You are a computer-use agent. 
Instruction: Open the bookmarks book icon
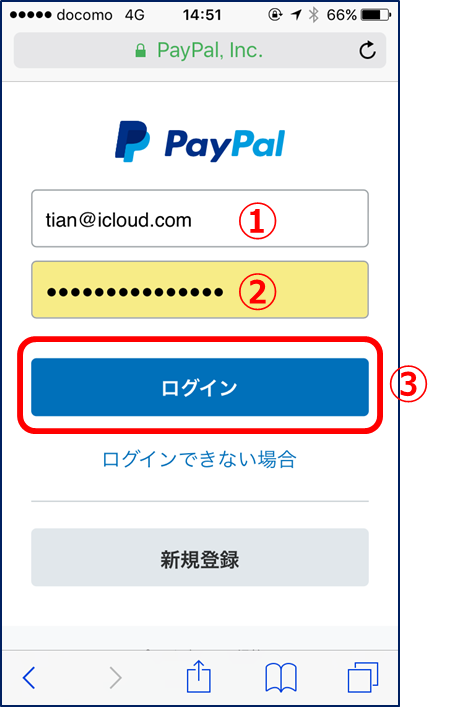coord(280,677)
